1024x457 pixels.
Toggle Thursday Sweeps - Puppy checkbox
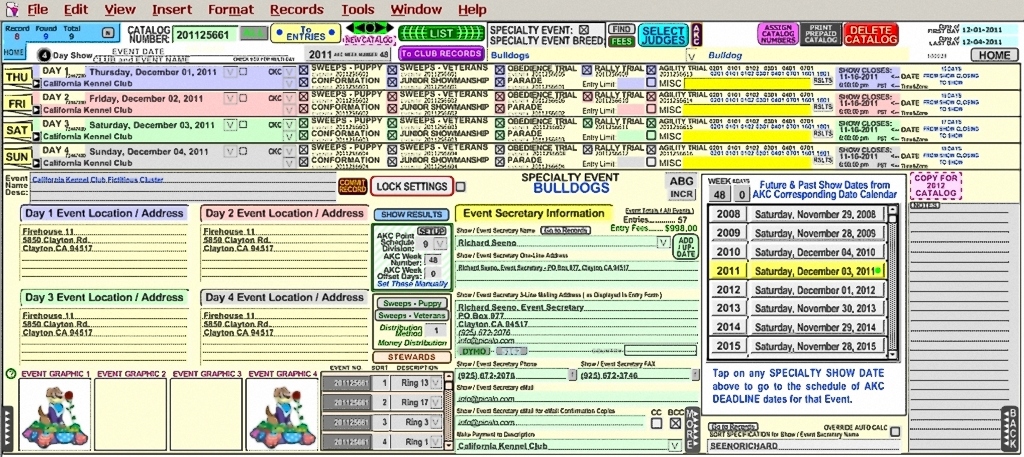tap(304, 69)
